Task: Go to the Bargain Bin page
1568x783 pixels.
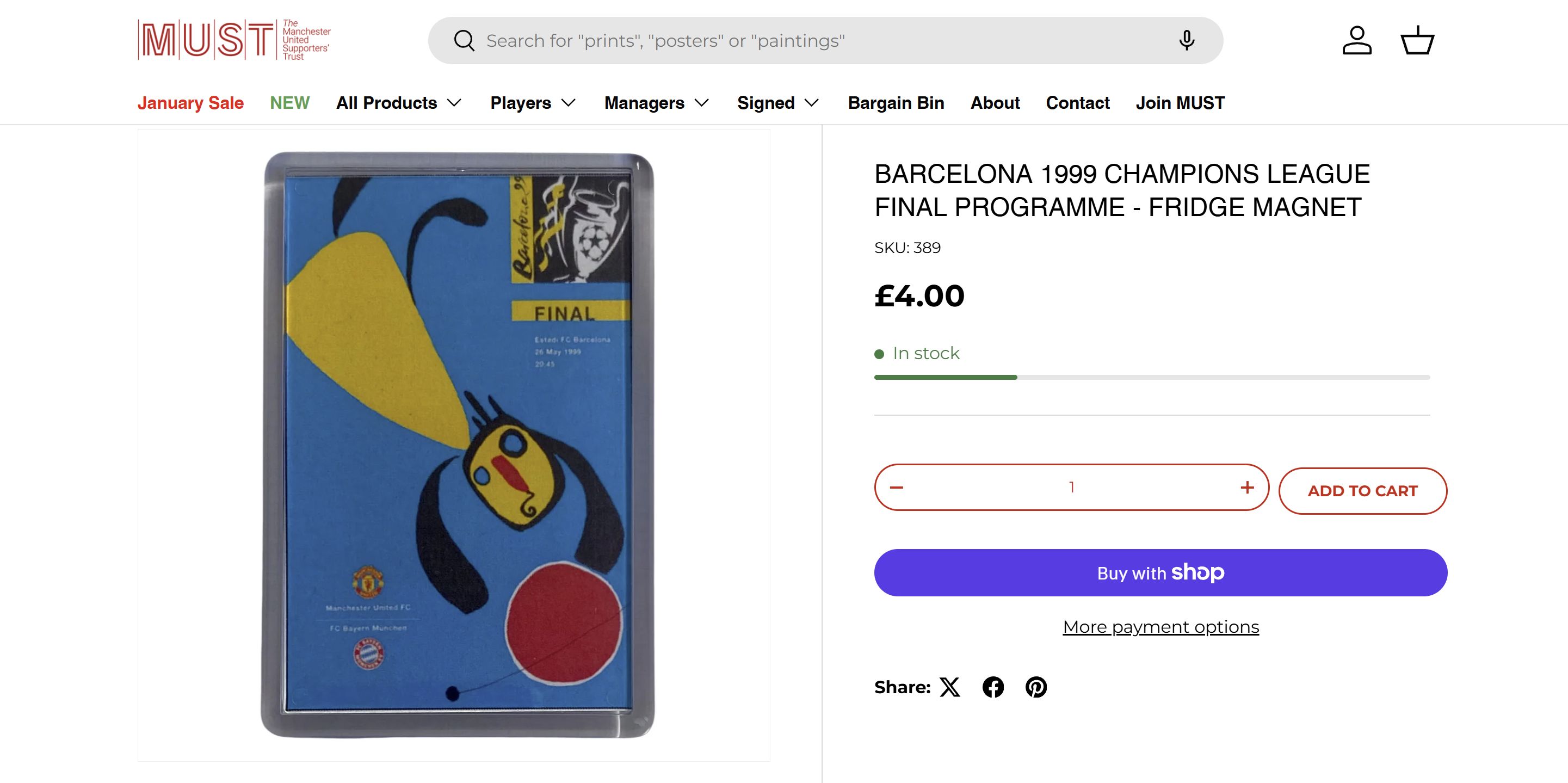Action: 896,103
